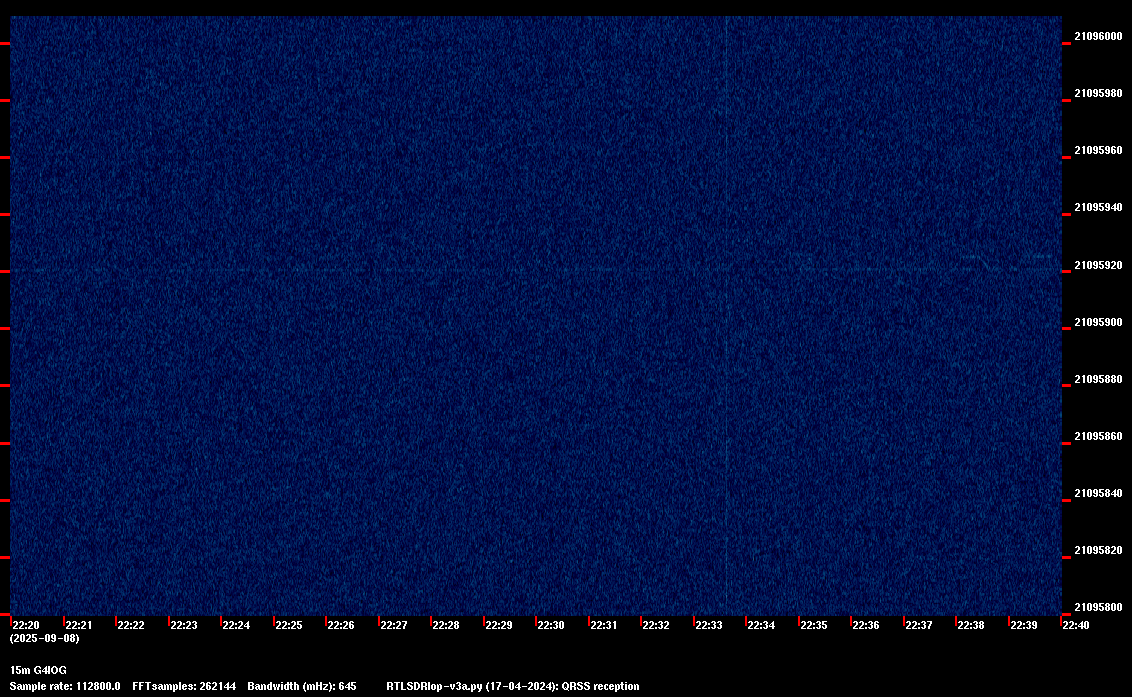
Task: Click the 22:21 time axis label
Action: [79, 625]
